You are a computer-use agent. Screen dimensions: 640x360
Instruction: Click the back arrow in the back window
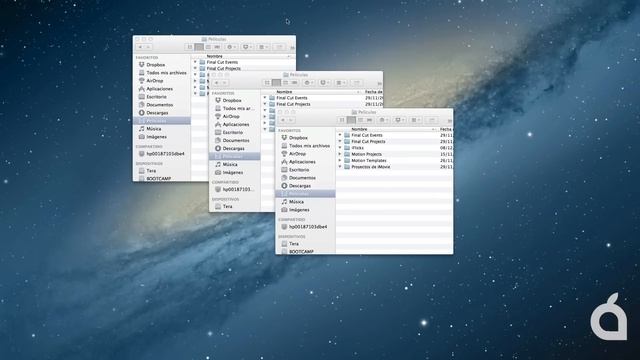(140, 47)
